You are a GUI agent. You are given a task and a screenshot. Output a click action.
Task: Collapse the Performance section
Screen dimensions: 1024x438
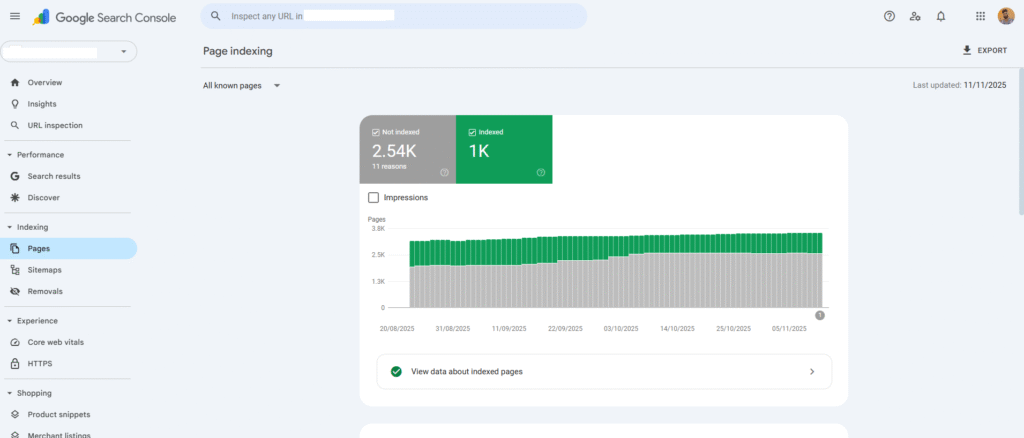click(10, 155)
